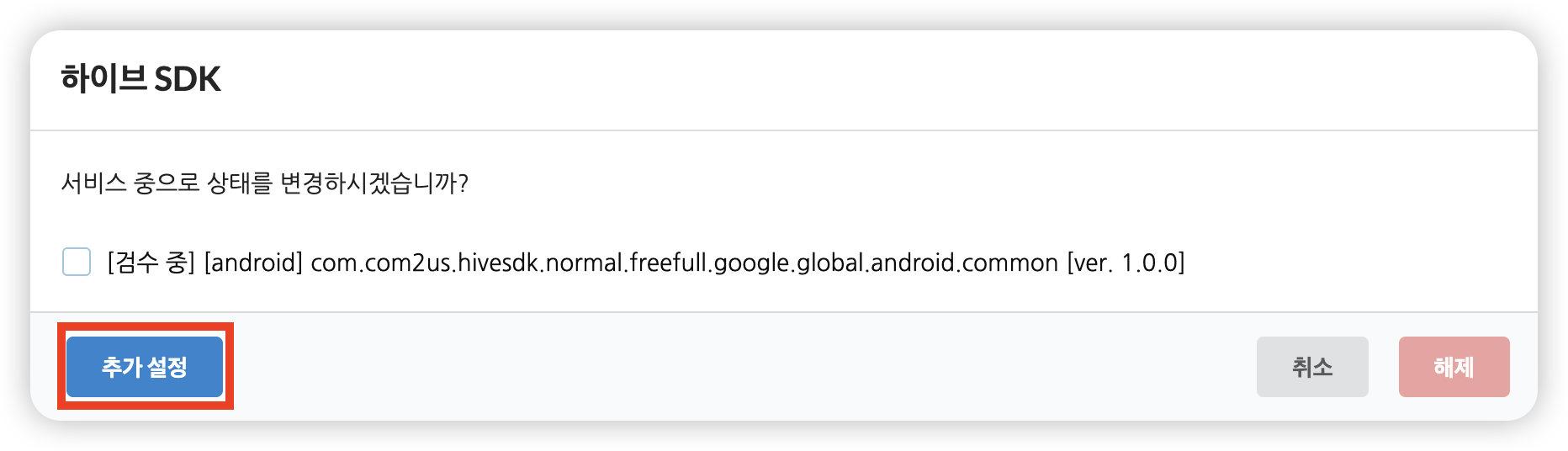
Task: Open additional settings with the blue button
Action: [x=145, y=367]
